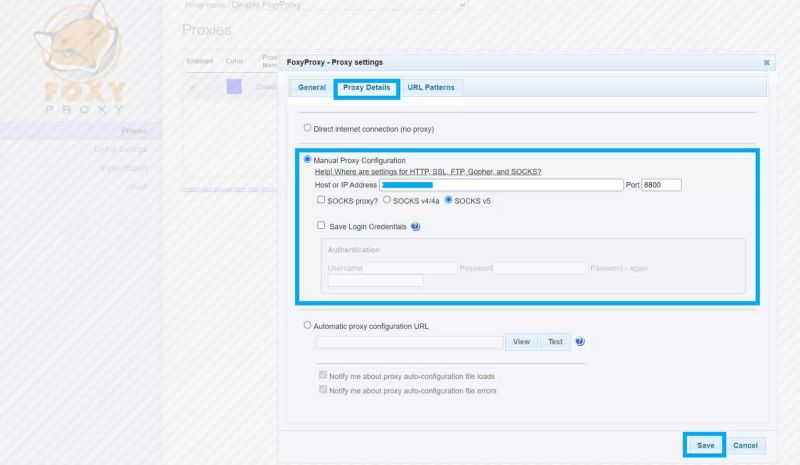Save the proxy settings
The image size is (800, 465).
(705, 445)
